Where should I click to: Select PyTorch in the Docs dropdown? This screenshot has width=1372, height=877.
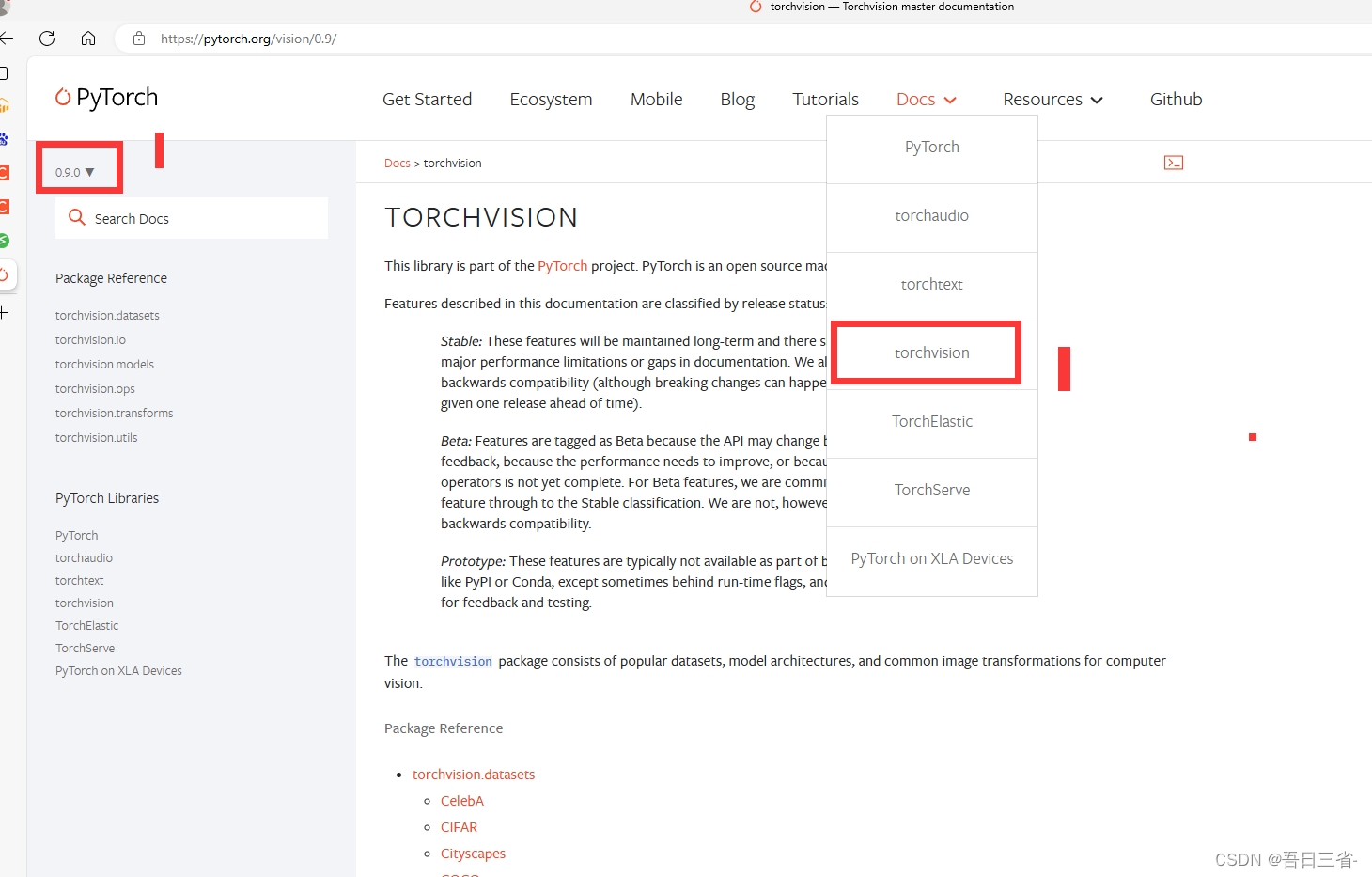pyautogui.click(x=932, y=148)
